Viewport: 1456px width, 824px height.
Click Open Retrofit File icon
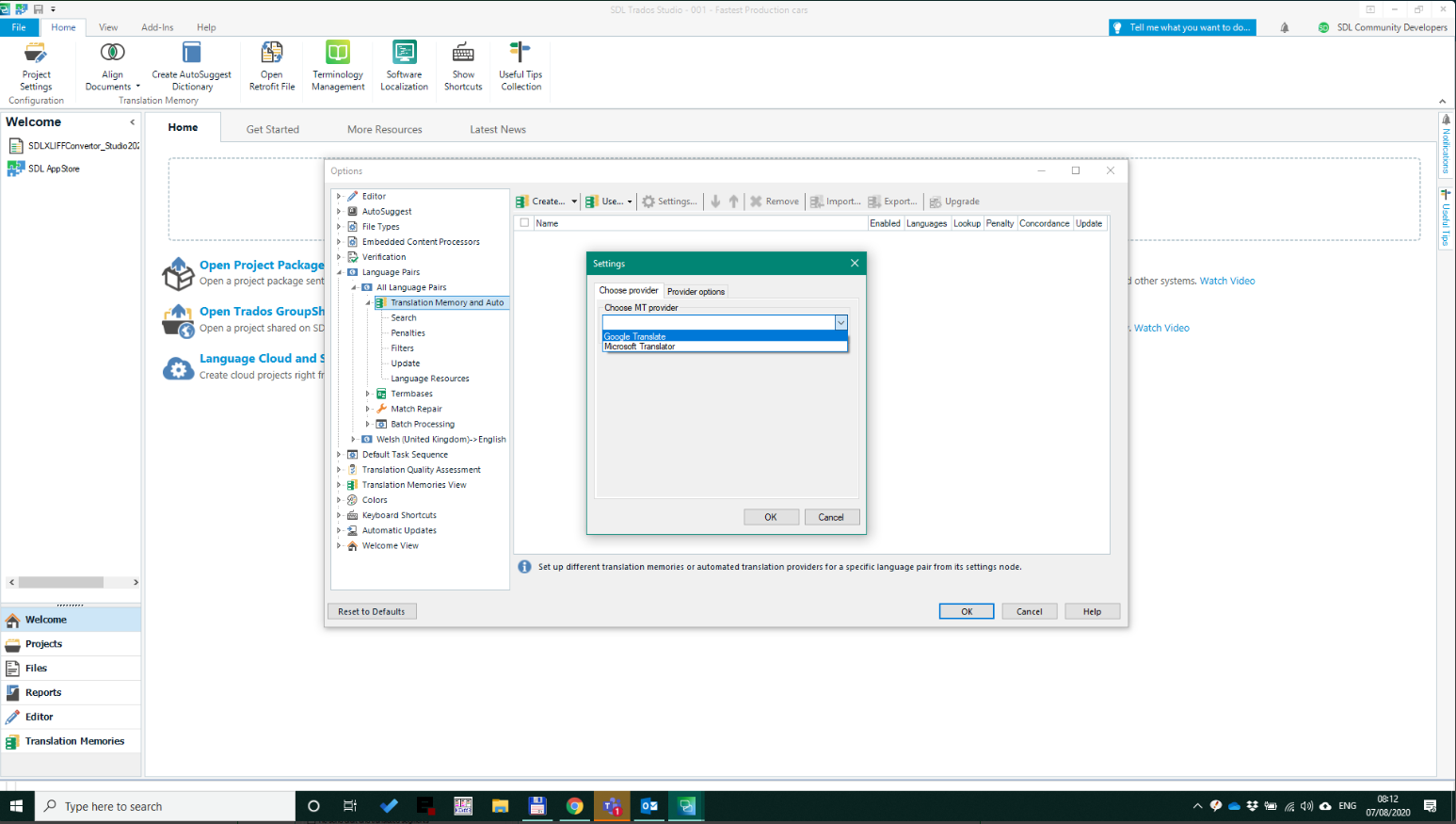[272, 66]
